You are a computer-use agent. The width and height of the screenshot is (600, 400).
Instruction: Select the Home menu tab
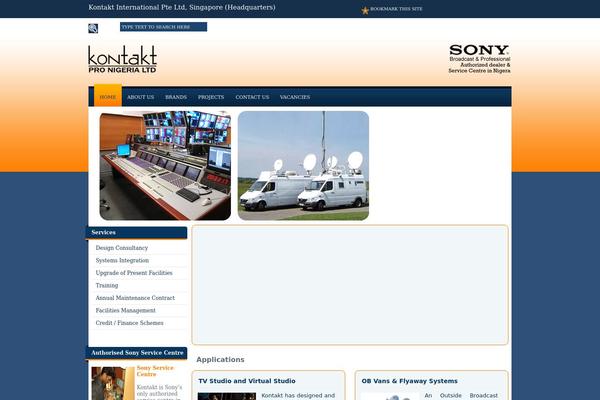[x=108, y=97]
